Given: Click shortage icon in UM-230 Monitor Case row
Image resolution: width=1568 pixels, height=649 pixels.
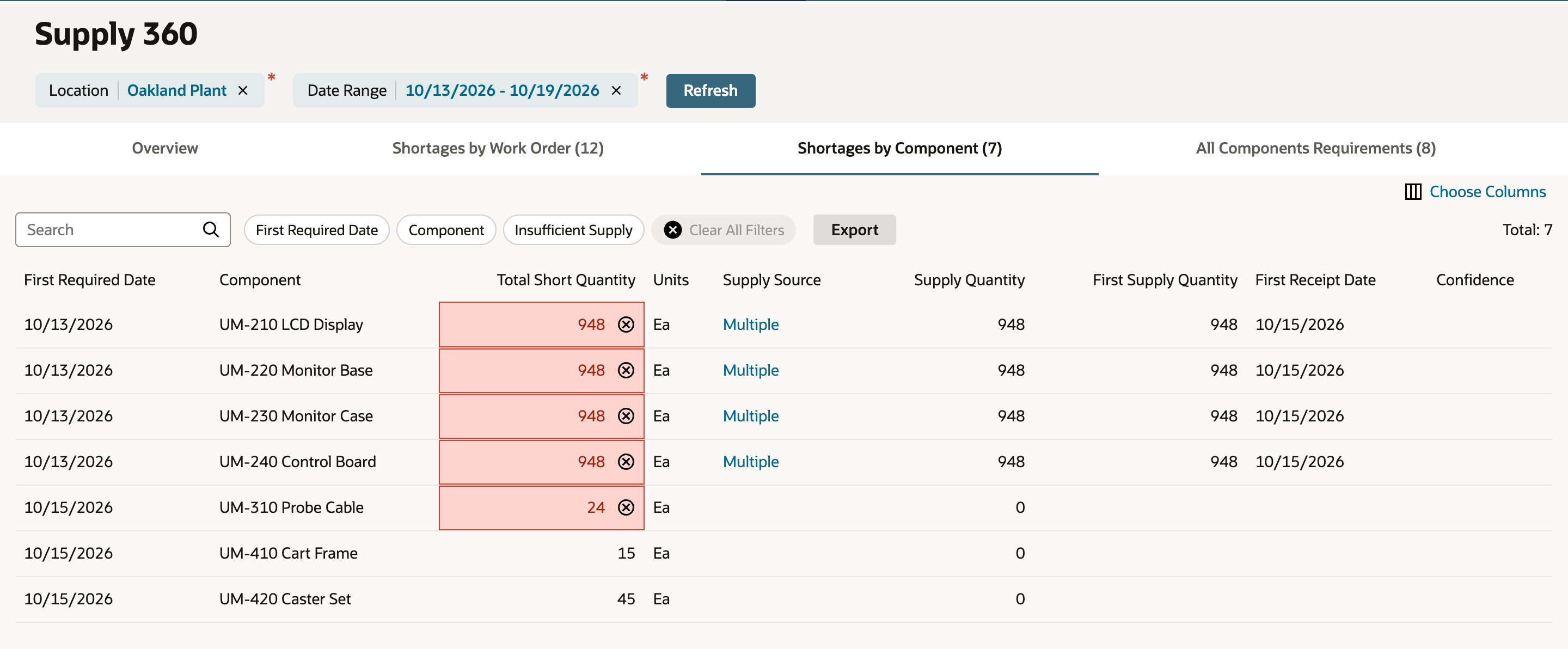Looking at the screenshot, I should [626, 416].
